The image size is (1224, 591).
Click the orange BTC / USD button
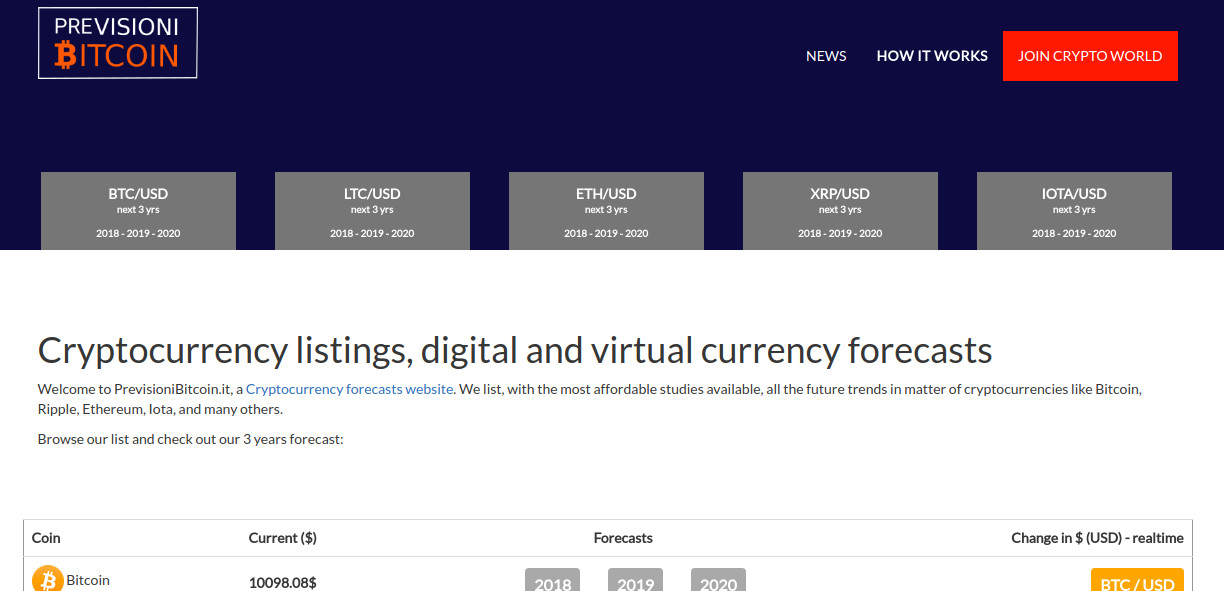(x=1137, y=580)
